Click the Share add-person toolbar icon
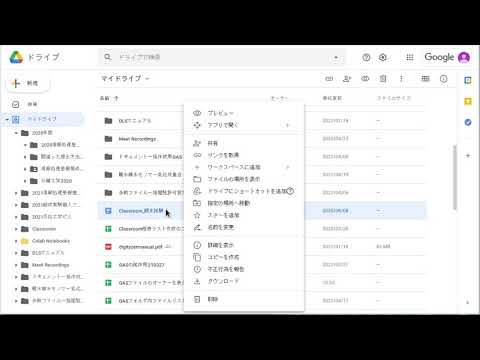The image size is (480, 360). click(x=347, y=79)
